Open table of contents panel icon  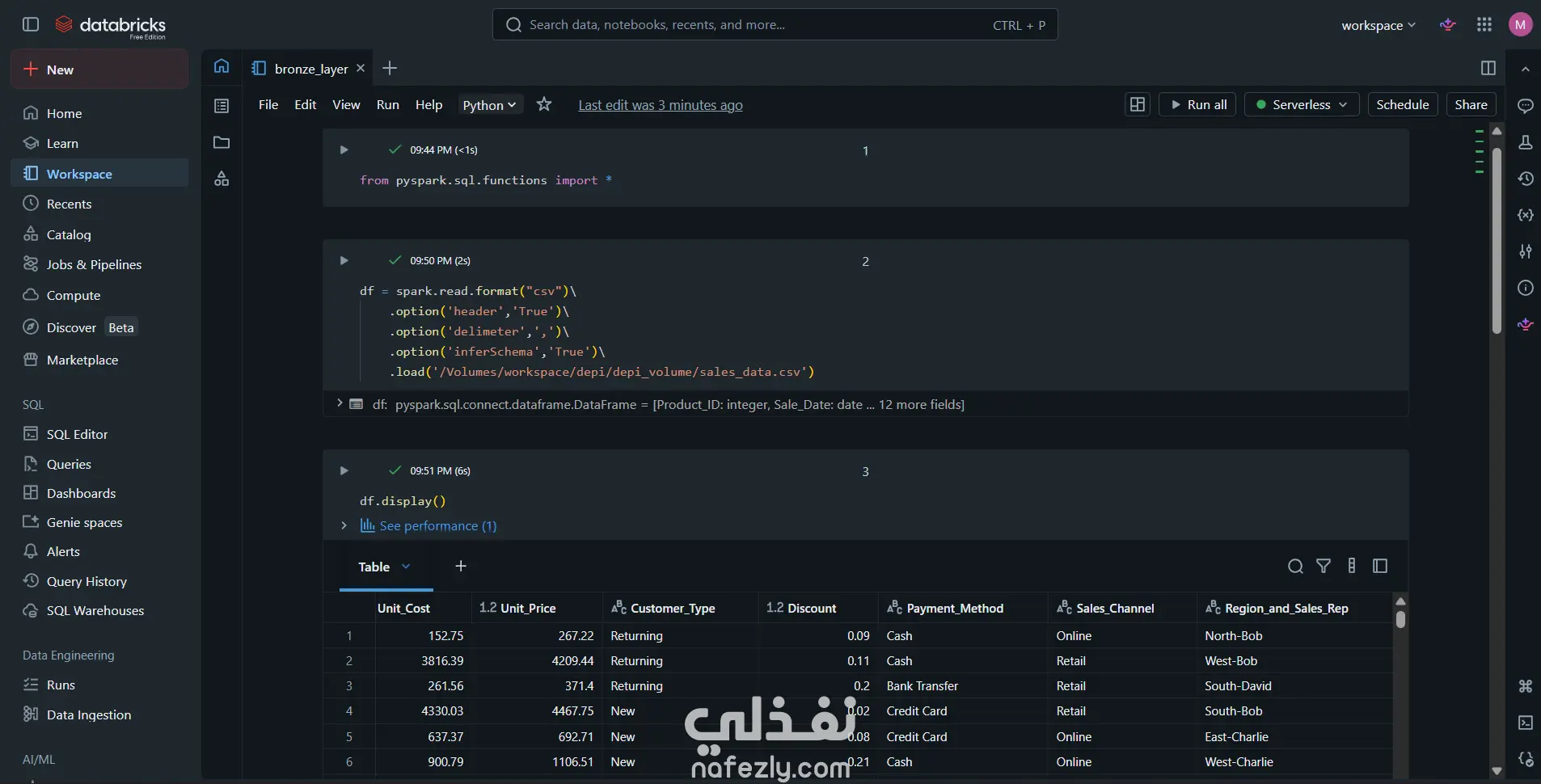point(222,106)
